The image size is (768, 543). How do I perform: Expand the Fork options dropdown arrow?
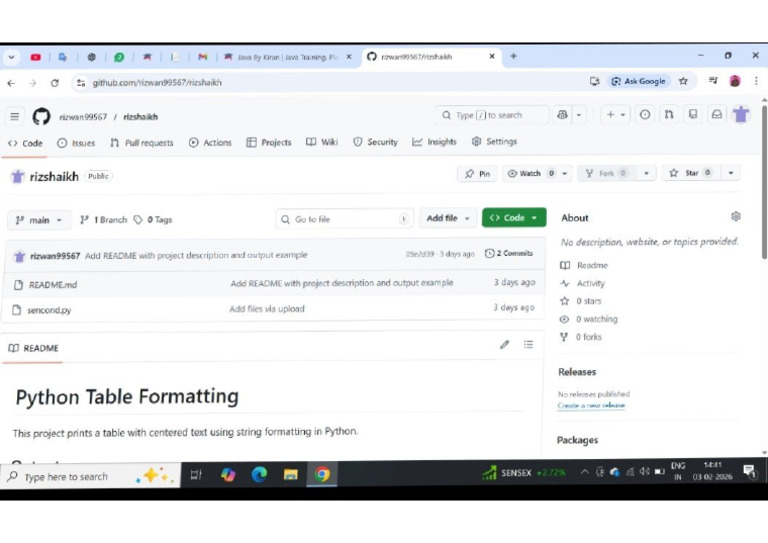(646, 173)
